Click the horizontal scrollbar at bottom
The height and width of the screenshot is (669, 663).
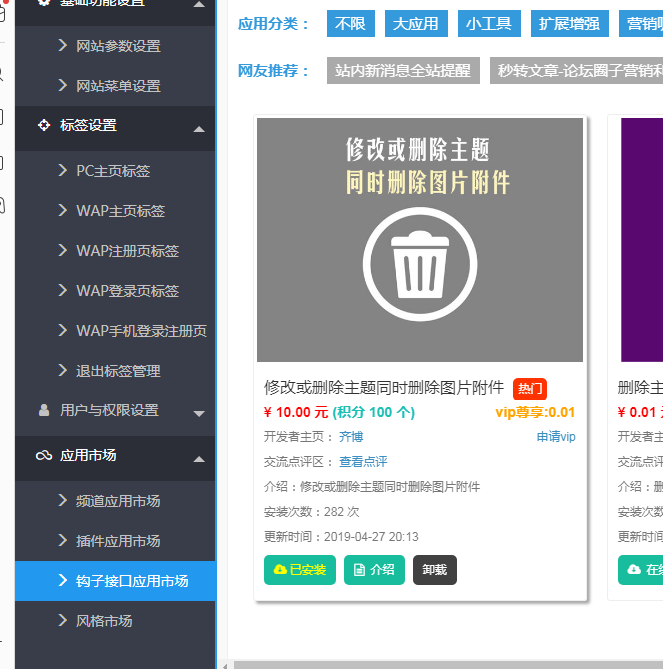[440, 664]
